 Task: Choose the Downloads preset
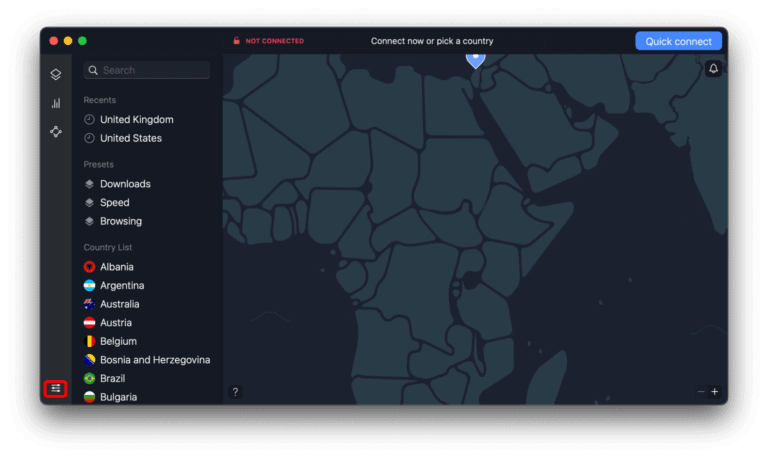tap(125, 184)
